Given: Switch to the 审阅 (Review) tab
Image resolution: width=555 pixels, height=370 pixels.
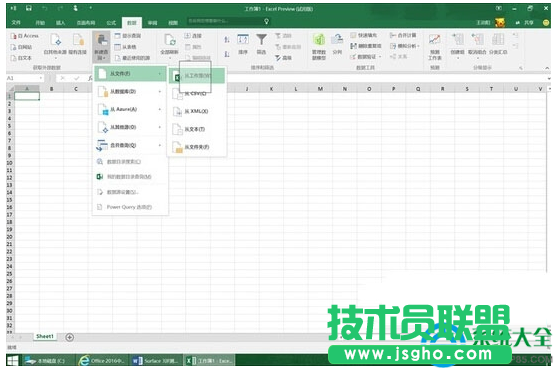Looking at the screenshot, I should pos(153,23).
